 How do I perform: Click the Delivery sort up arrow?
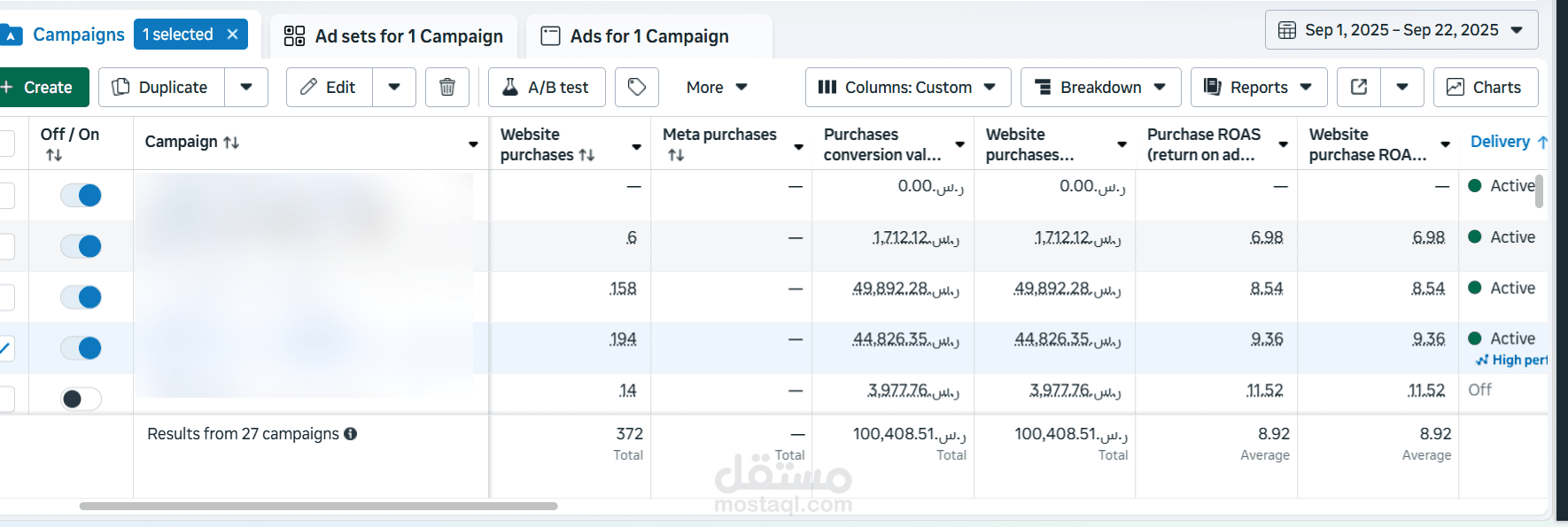1542,142
